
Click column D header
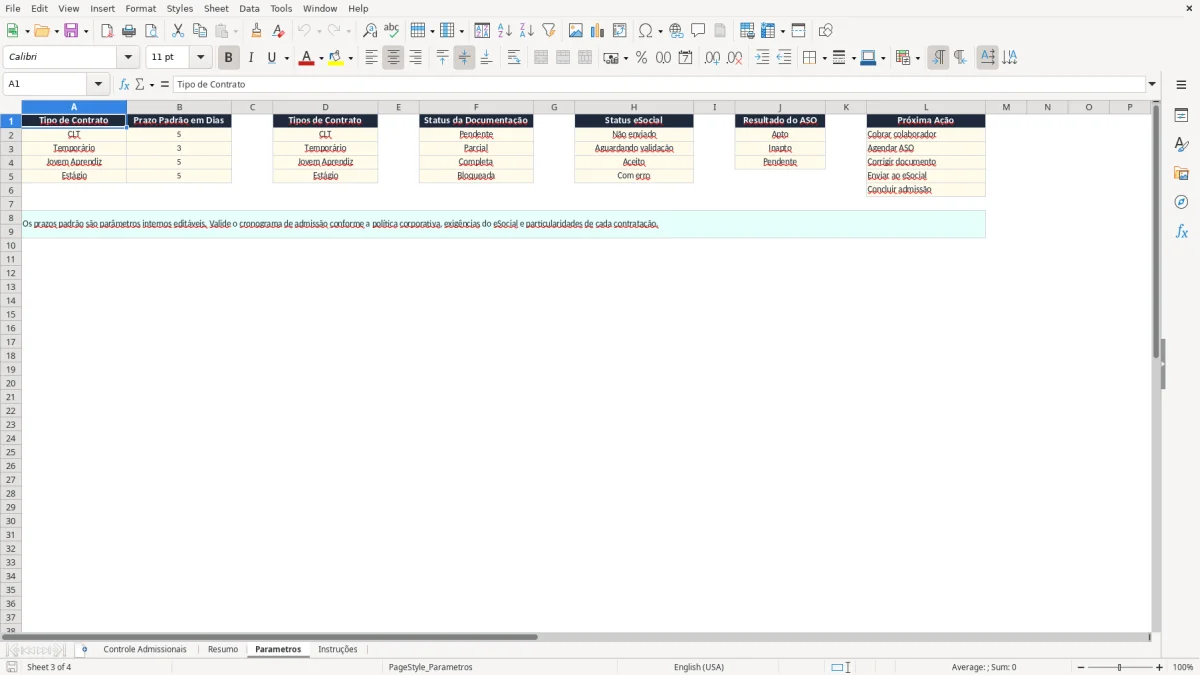coord(325,107)
